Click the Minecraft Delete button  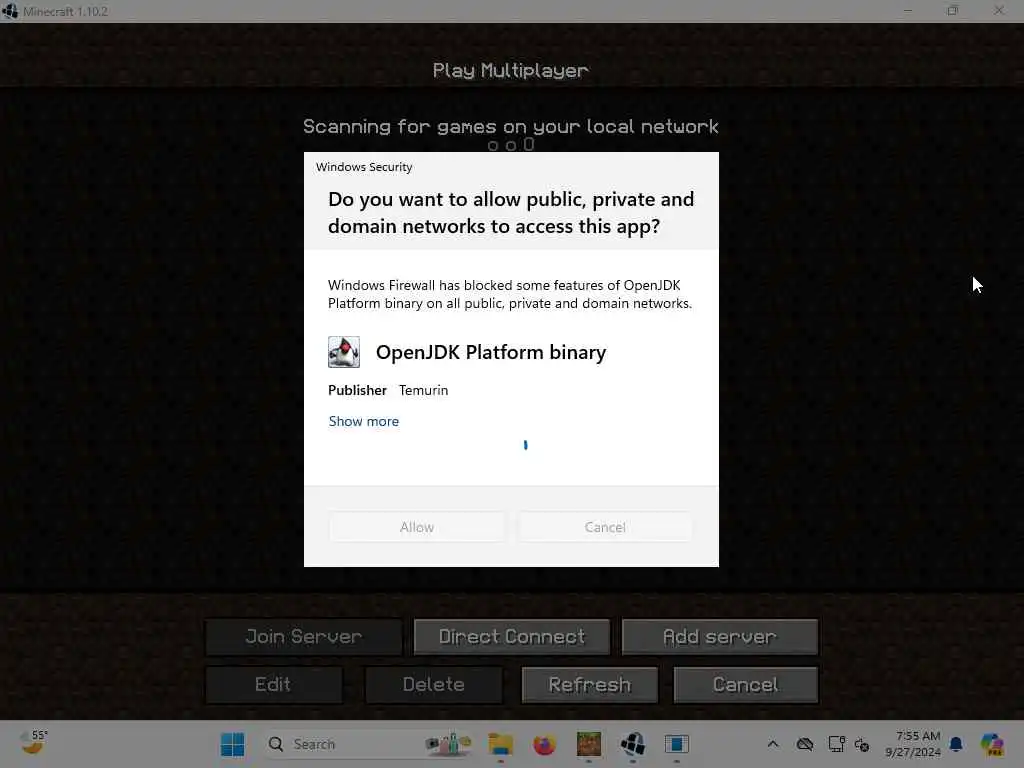[434, 684]
